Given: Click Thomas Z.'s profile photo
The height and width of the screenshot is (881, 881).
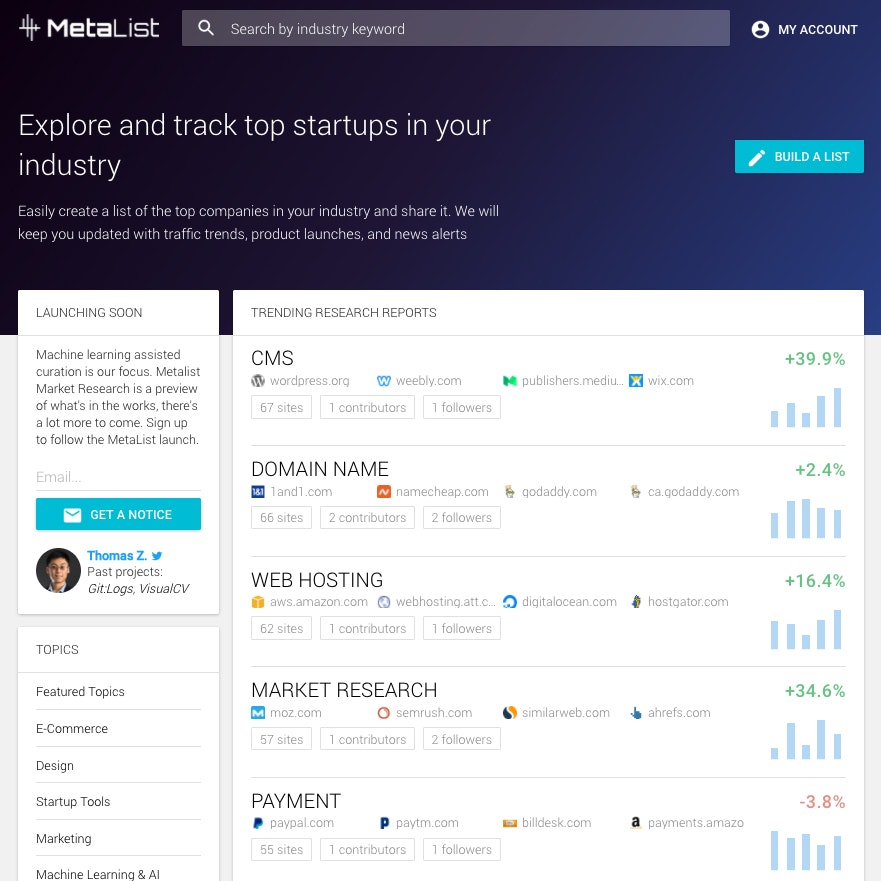Looking at the screenshot, I should pos(58,570).
